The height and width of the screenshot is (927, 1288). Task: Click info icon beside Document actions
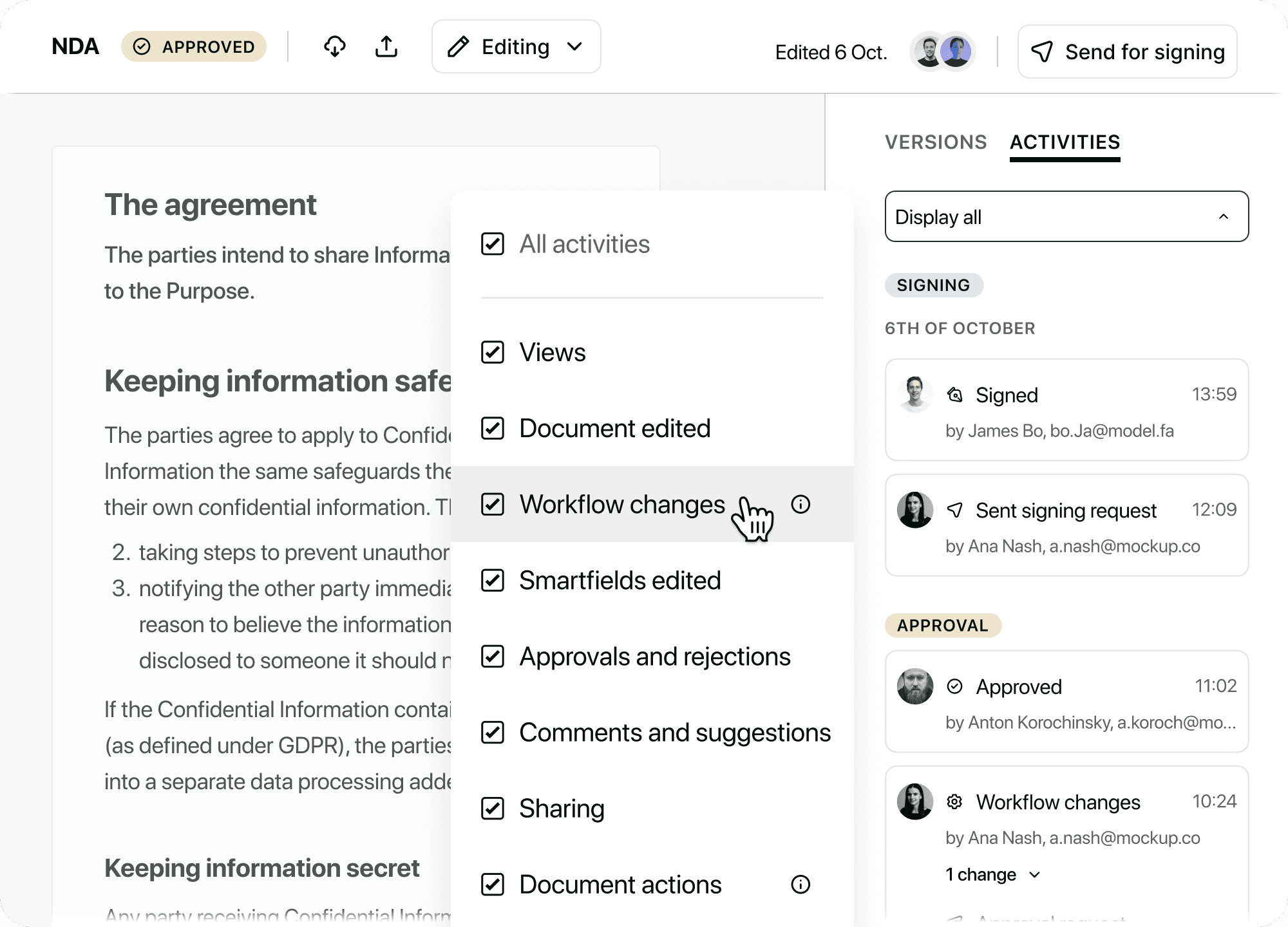tap(800, 885)
